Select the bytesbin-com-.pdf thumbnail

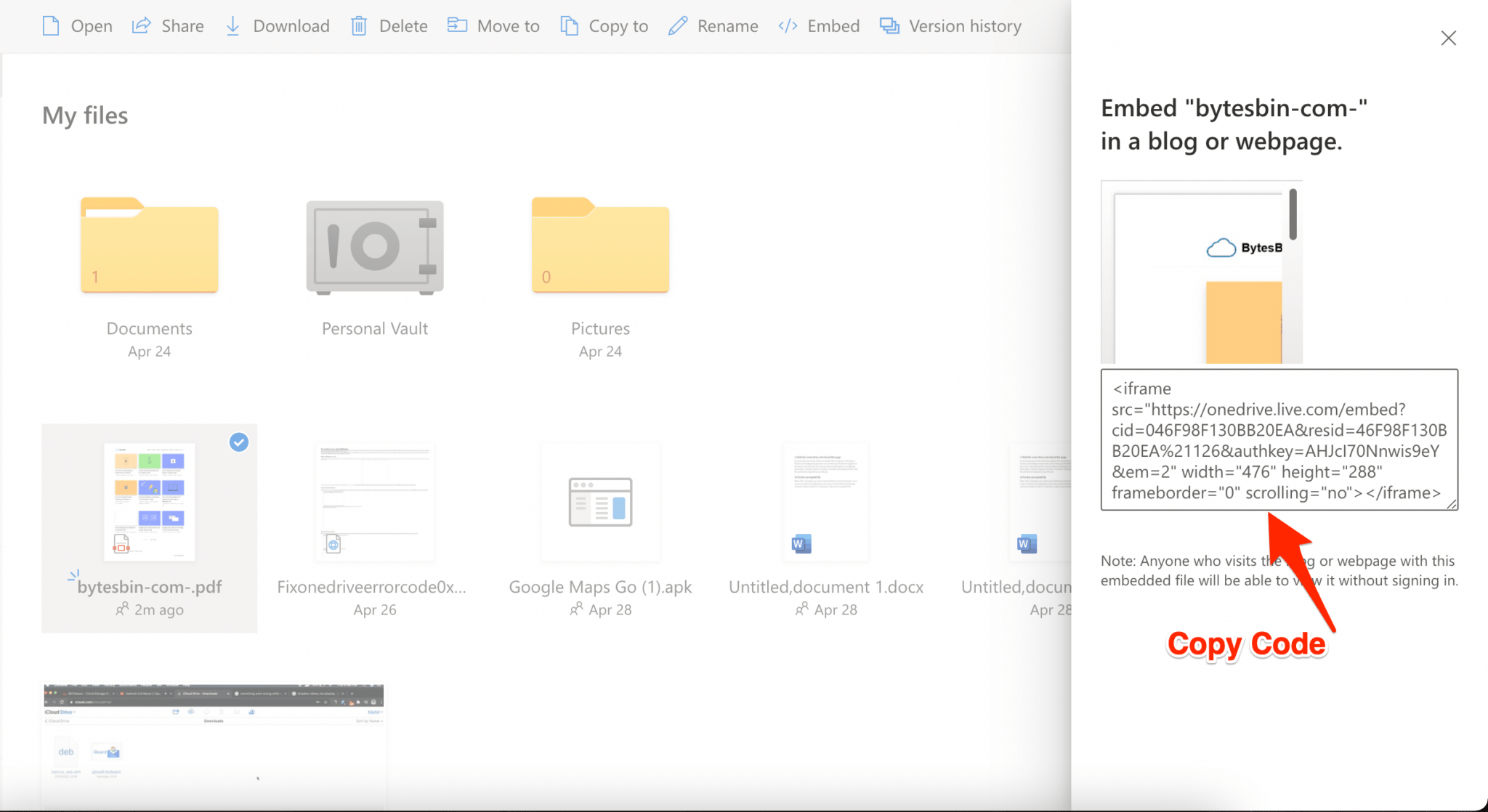pos(150,502)
